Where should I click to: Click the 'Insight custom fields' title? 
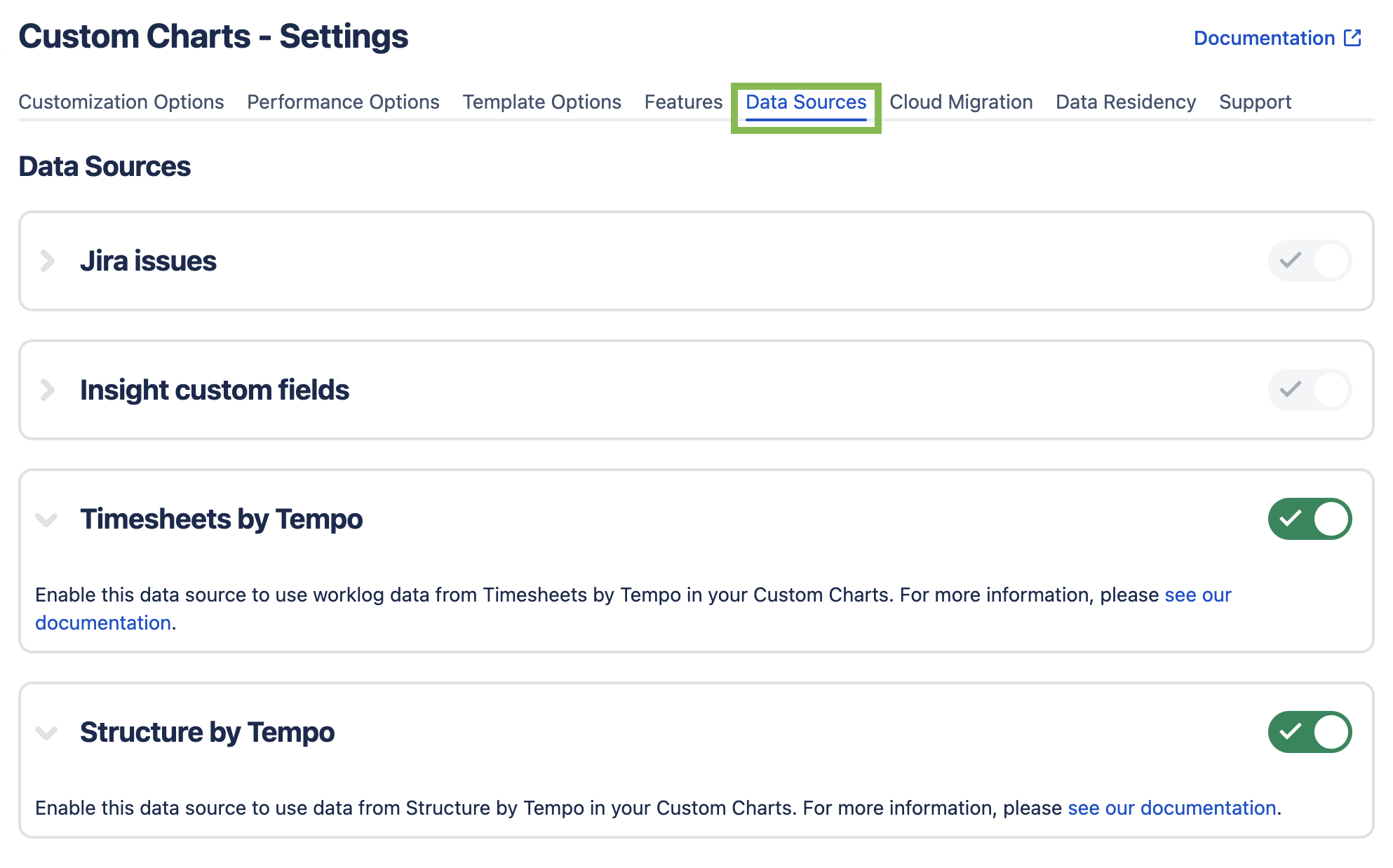(x=215, y=390)
